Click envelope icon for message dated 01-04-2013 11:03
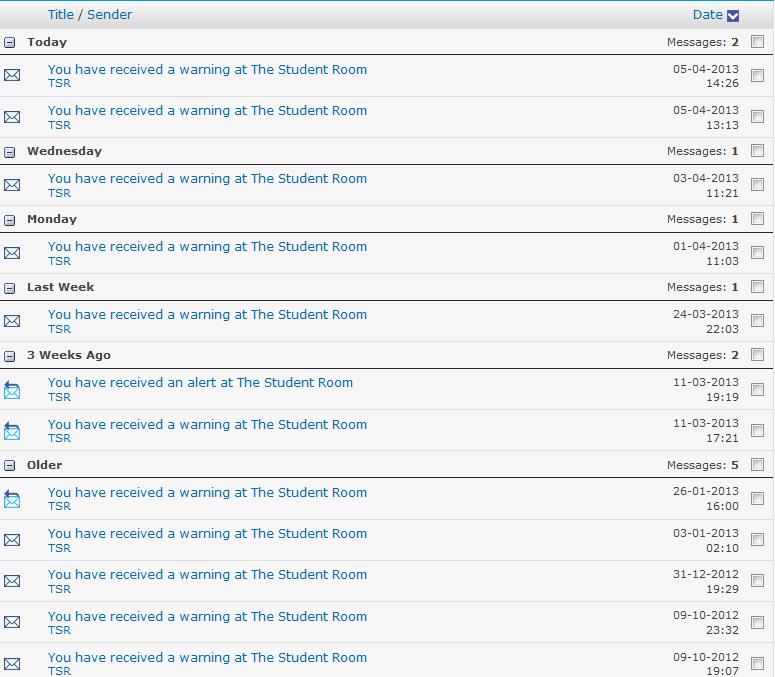 pos(12,253)
